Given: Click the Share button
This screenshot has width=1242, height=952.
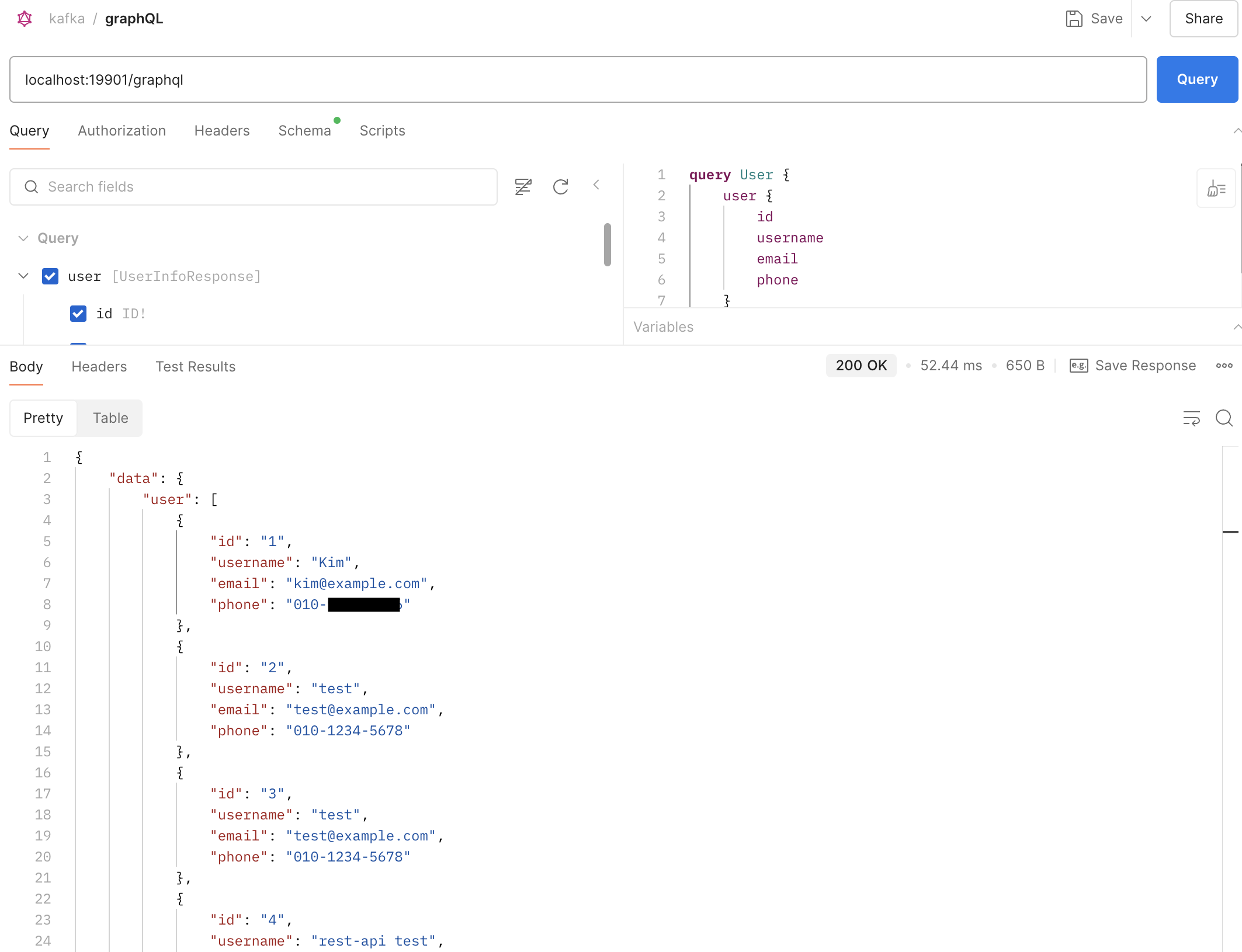Looking at the screenshot, I should (x=1203, y=19).
